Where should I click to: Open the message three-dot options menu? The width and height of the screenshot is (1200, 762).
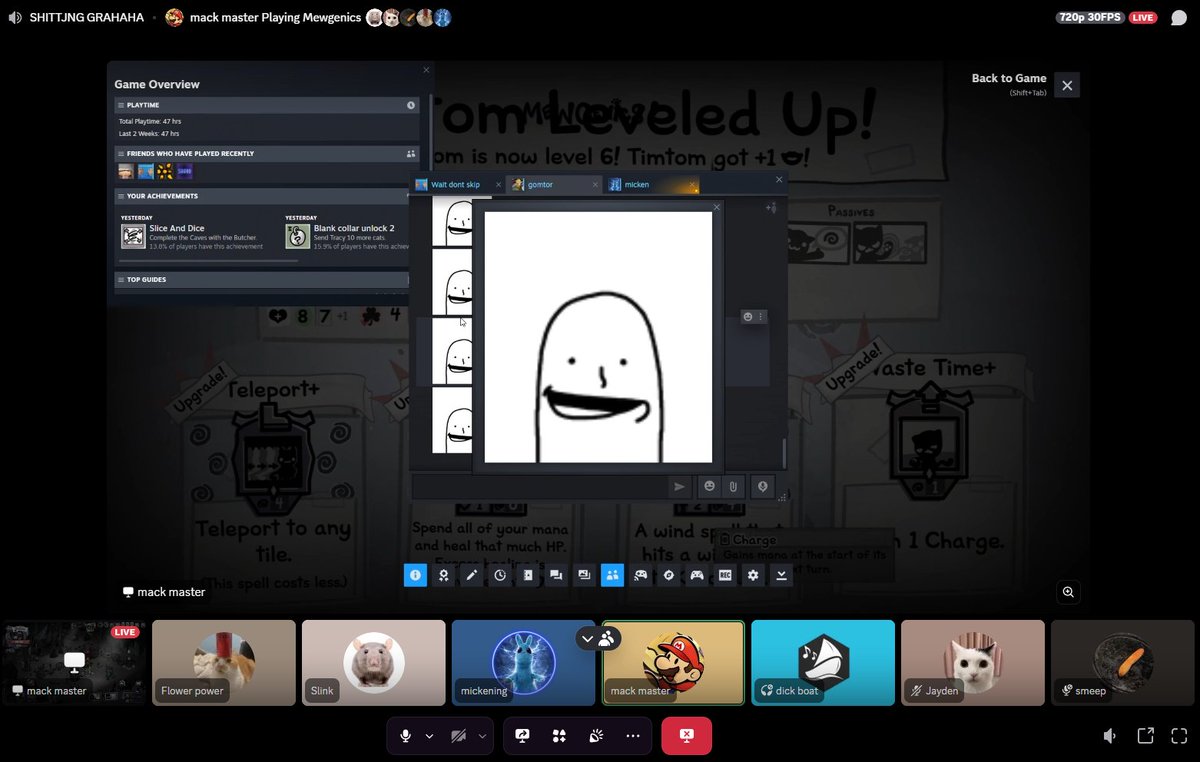coord(760,317)
